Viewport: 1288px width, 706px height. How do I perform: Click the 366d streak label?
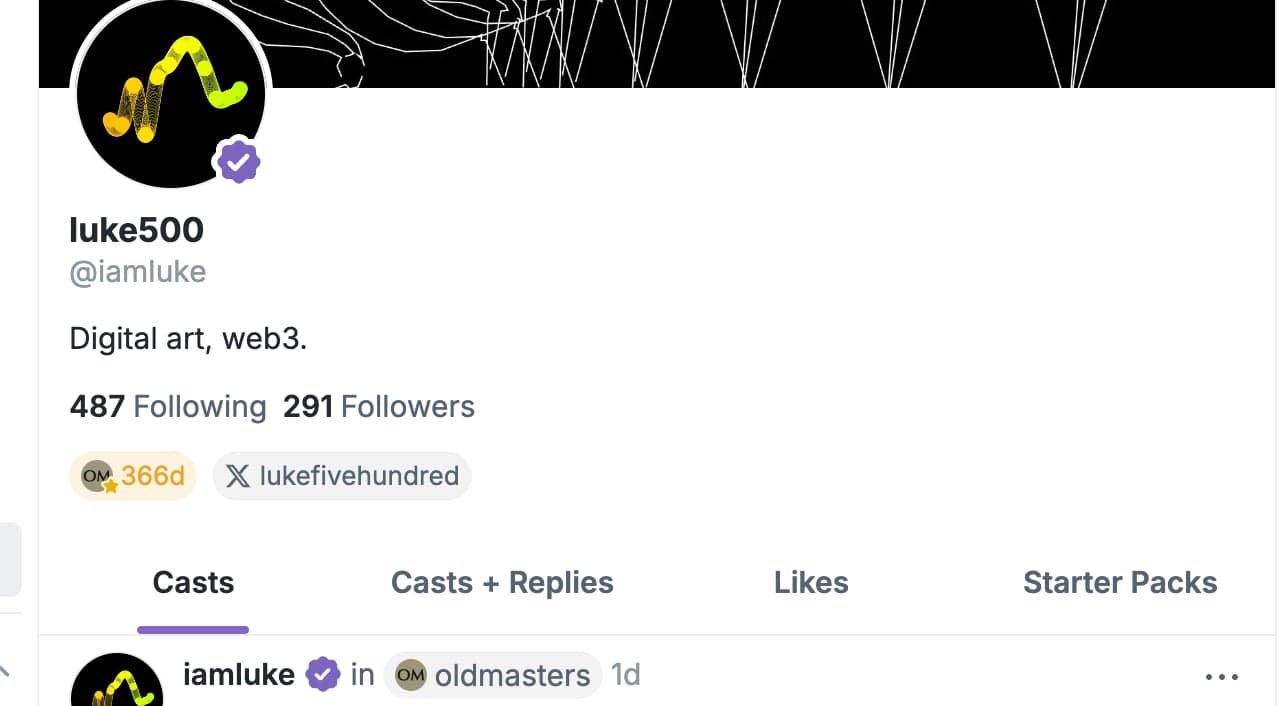tap(153, 476)
